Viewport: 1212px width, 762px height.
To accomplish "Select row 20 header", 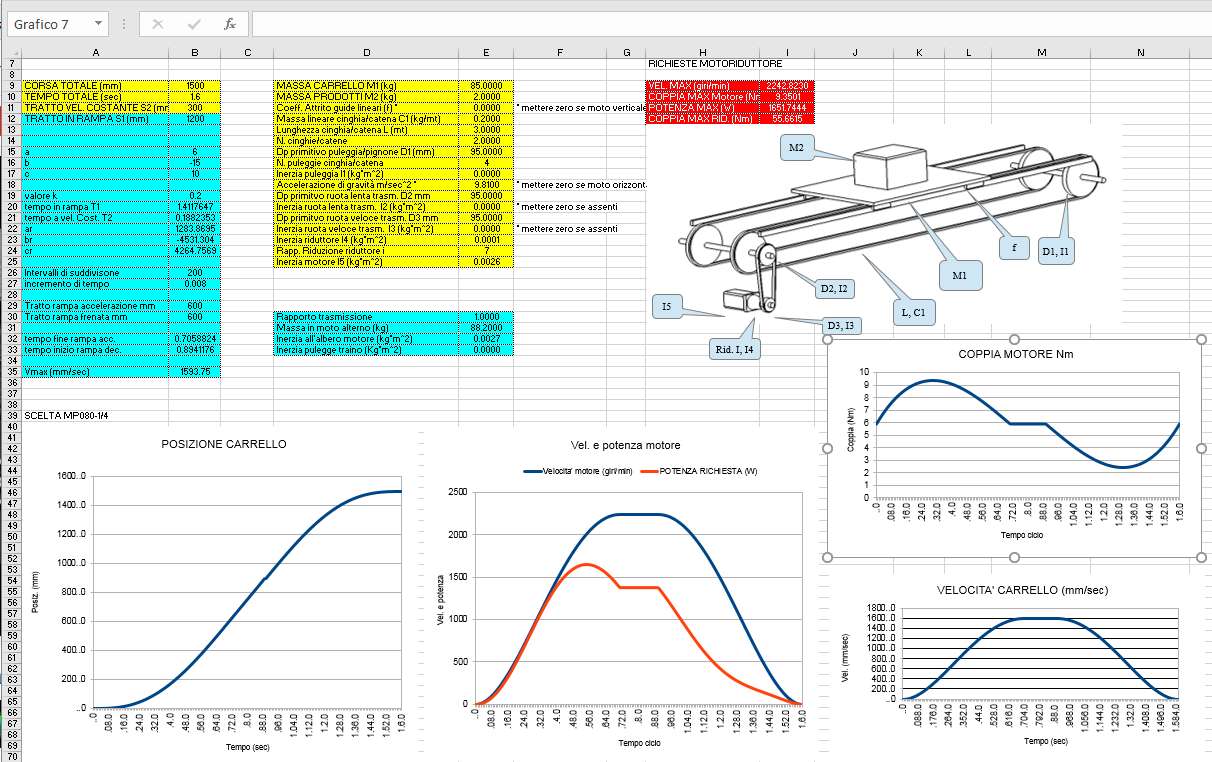I will pos(11,206).
